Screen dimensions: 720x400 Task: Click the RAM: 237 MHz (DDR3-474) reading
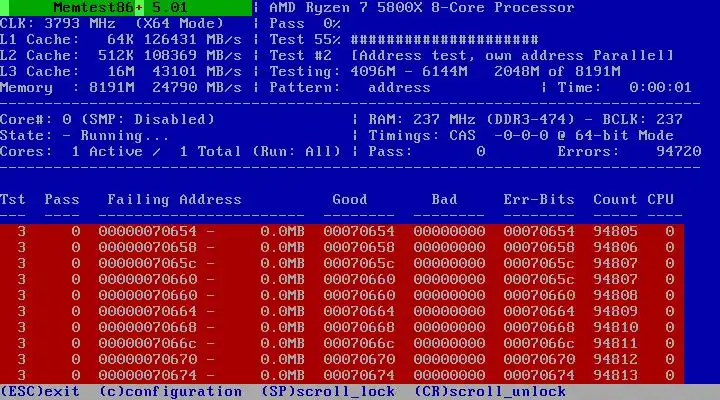click(x=471, y=119)
